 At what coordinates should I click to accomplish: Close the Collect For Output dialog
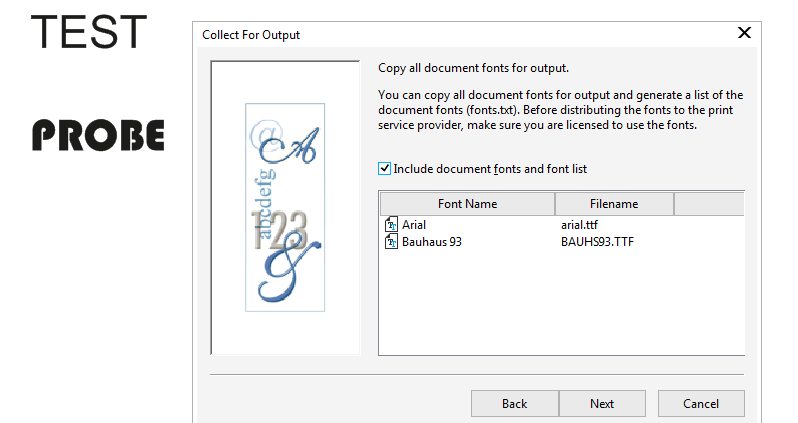click(x=744, y=33)
